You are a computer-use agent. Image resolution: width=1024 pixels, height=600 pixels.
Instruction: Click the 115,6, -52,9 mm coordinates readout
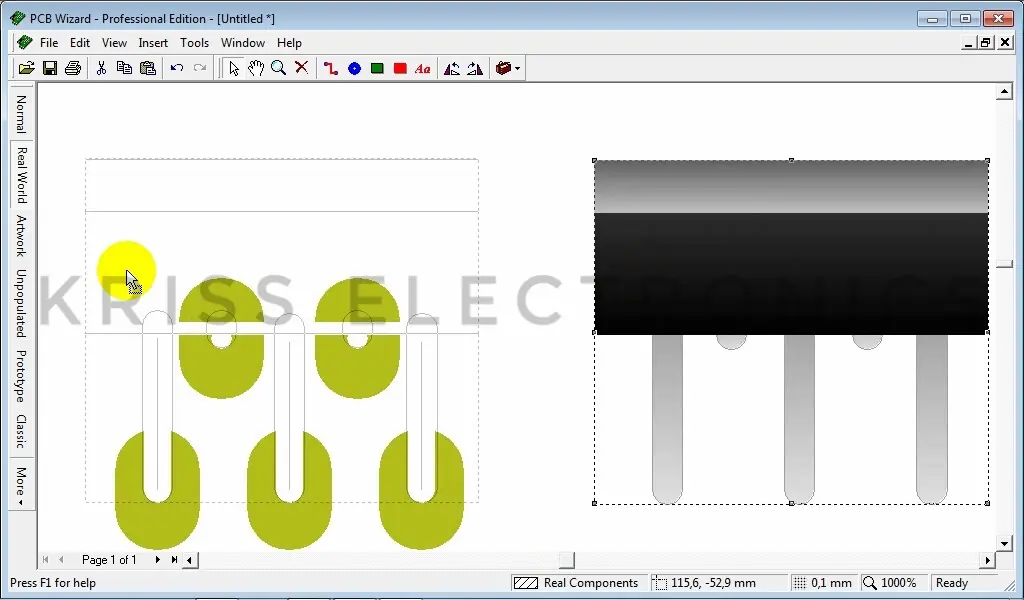point(718,583)
